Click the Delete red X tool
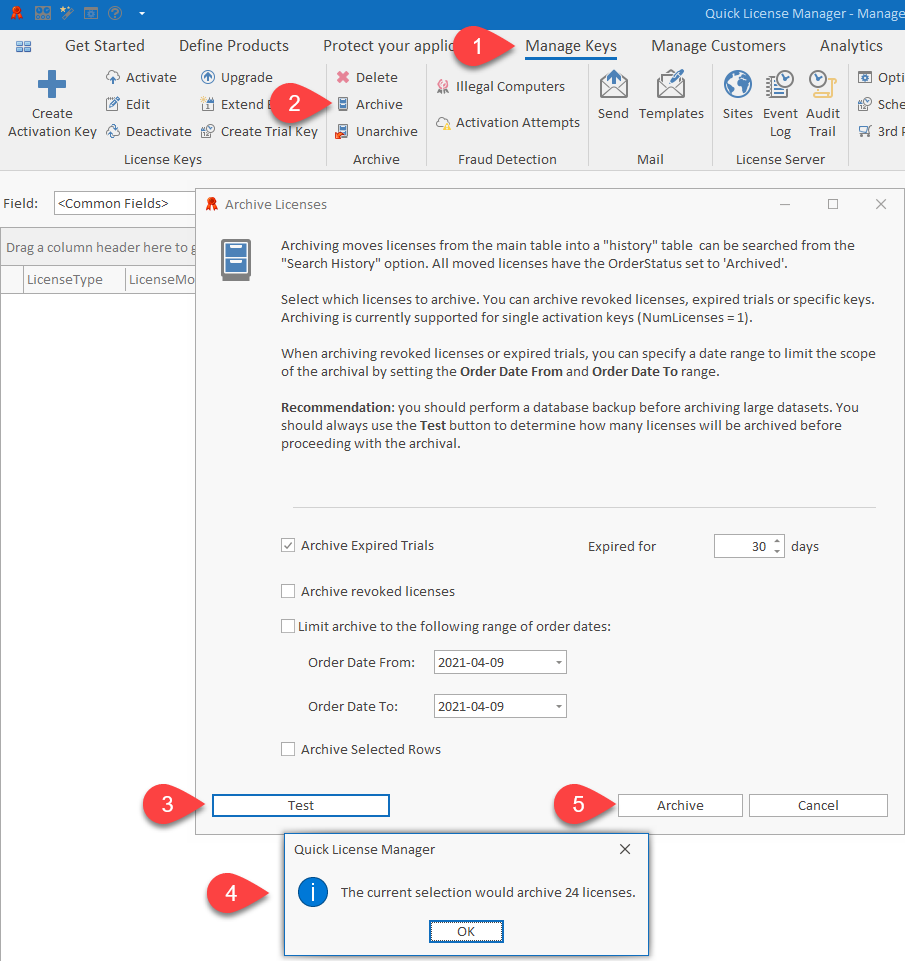The image size is (905, 961). [x=367, y=77]
